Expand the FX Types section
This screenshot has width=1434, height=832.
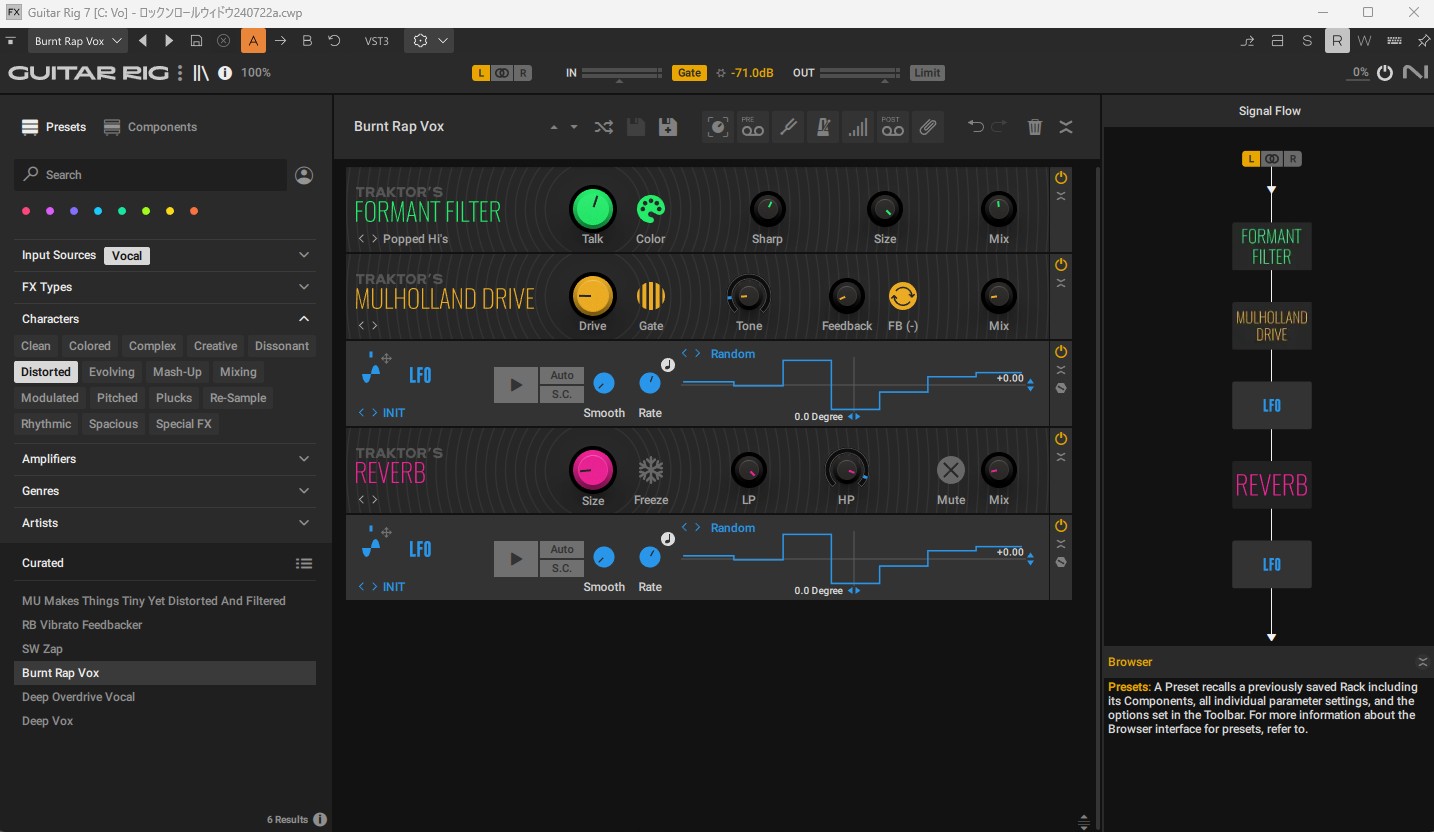[304, 287]
